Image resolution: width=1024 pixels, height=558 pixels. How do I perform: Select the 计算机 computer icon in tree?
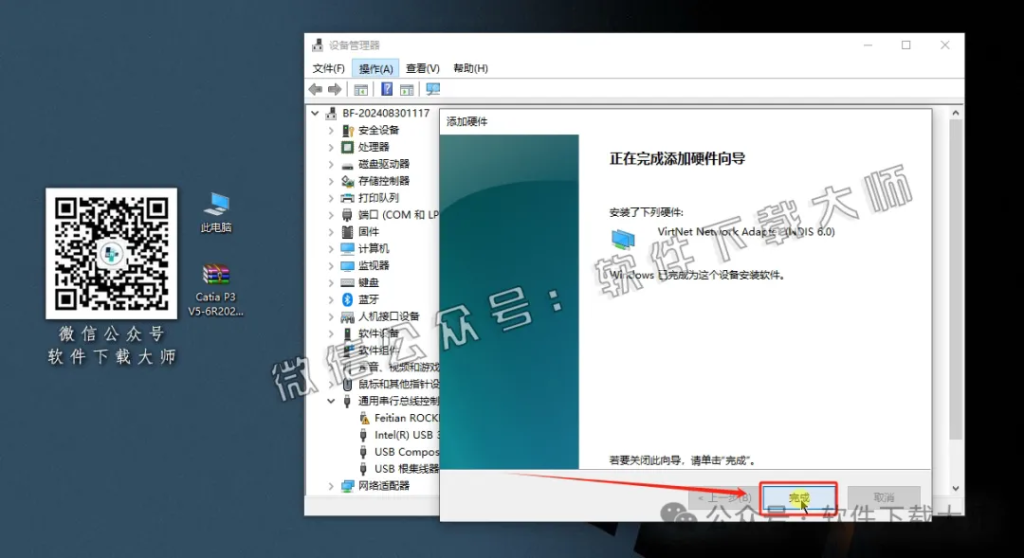[347, 248]
